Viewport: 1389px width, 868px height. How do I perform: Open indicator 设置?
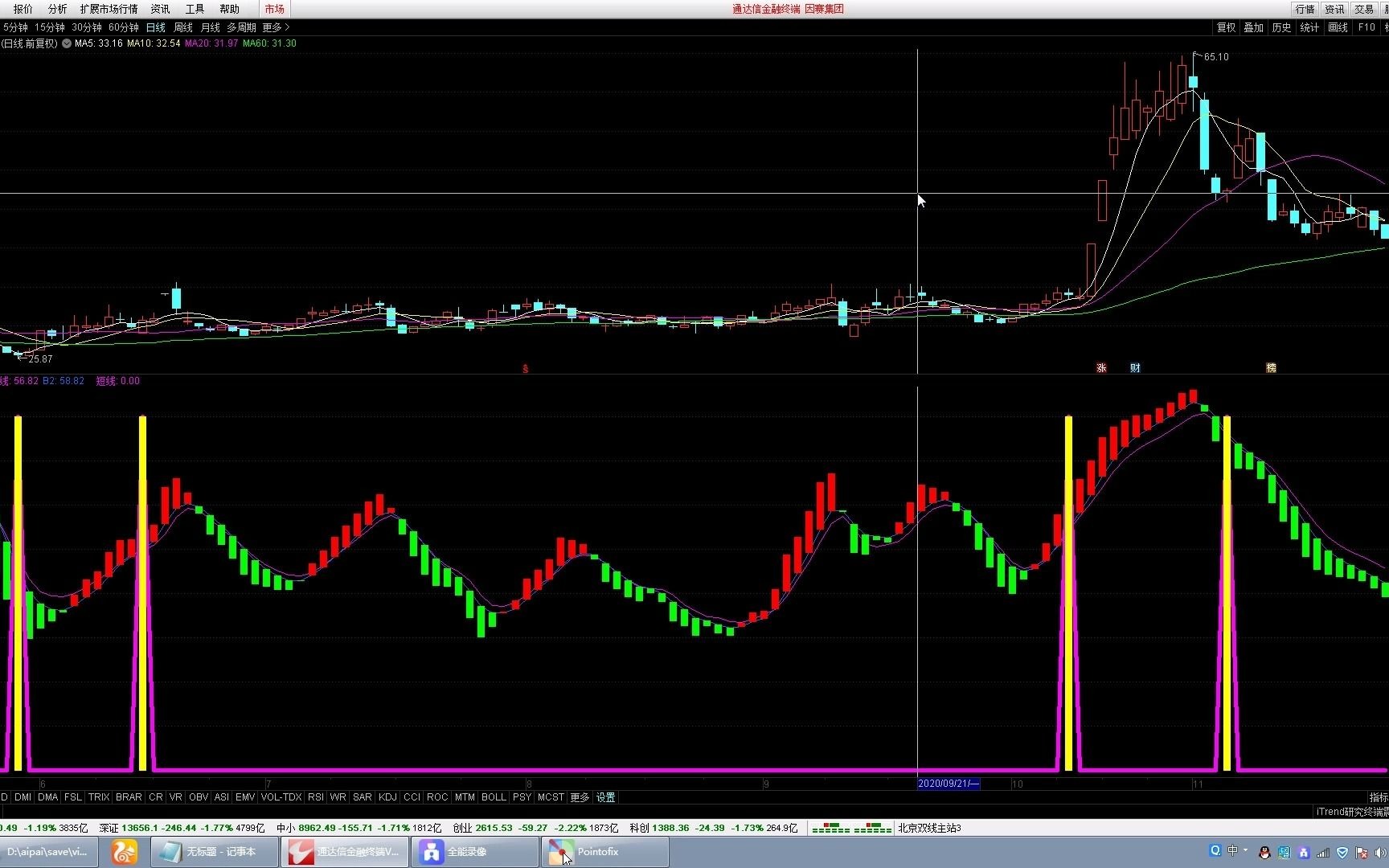(x=605, y=797)
